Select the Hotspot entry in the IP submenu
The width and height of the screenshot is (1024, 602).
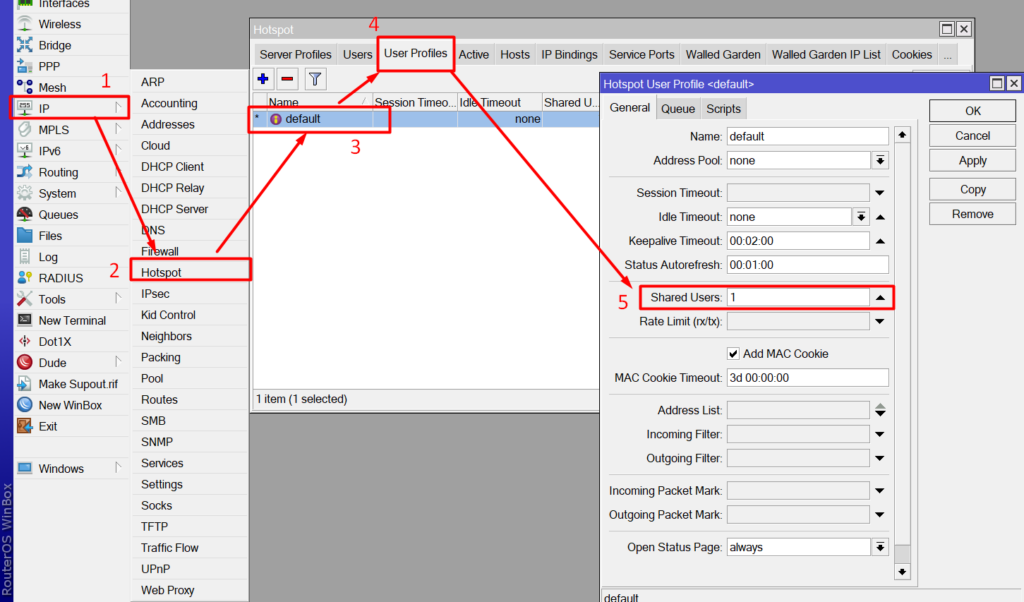pos(189,272)
